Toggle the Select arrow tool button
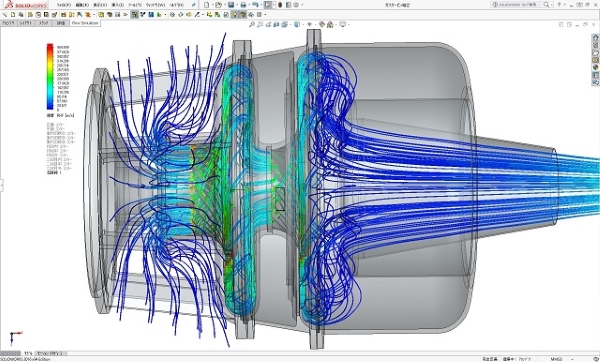The image size is (600, 362). pyautogui.click(x=267, y=5)
